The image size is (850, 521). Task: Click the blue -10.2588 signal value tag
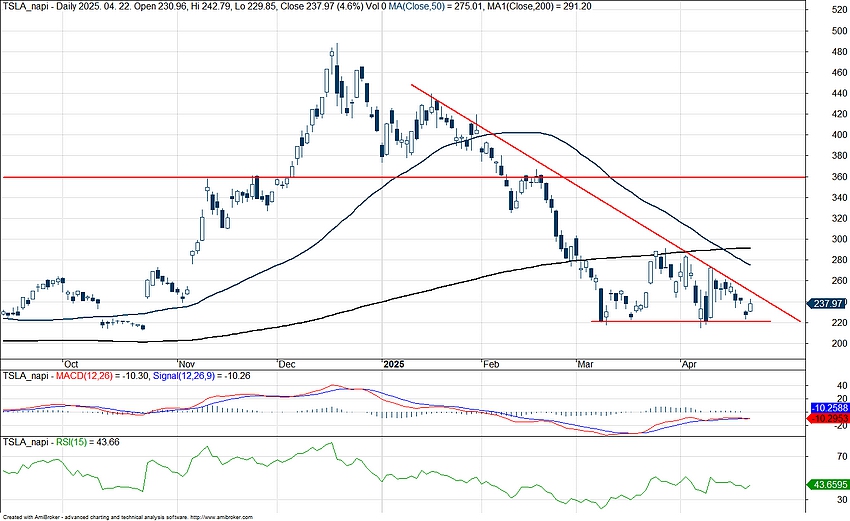click(x=829, y=408)
